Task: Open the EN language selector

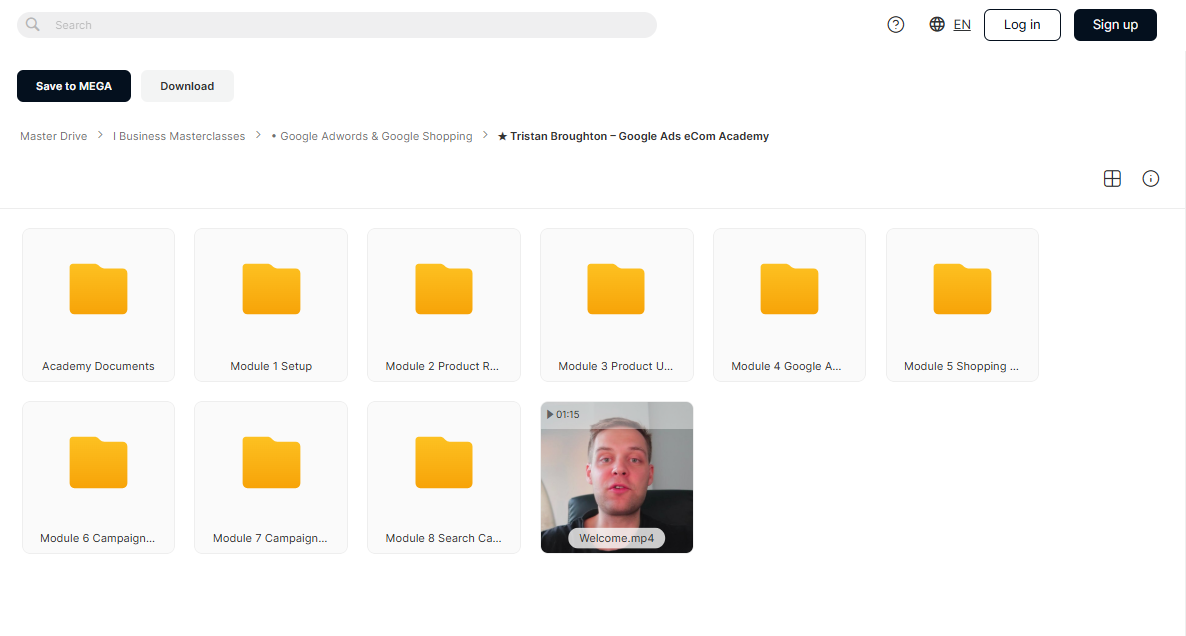Action: tap(962, 25)
